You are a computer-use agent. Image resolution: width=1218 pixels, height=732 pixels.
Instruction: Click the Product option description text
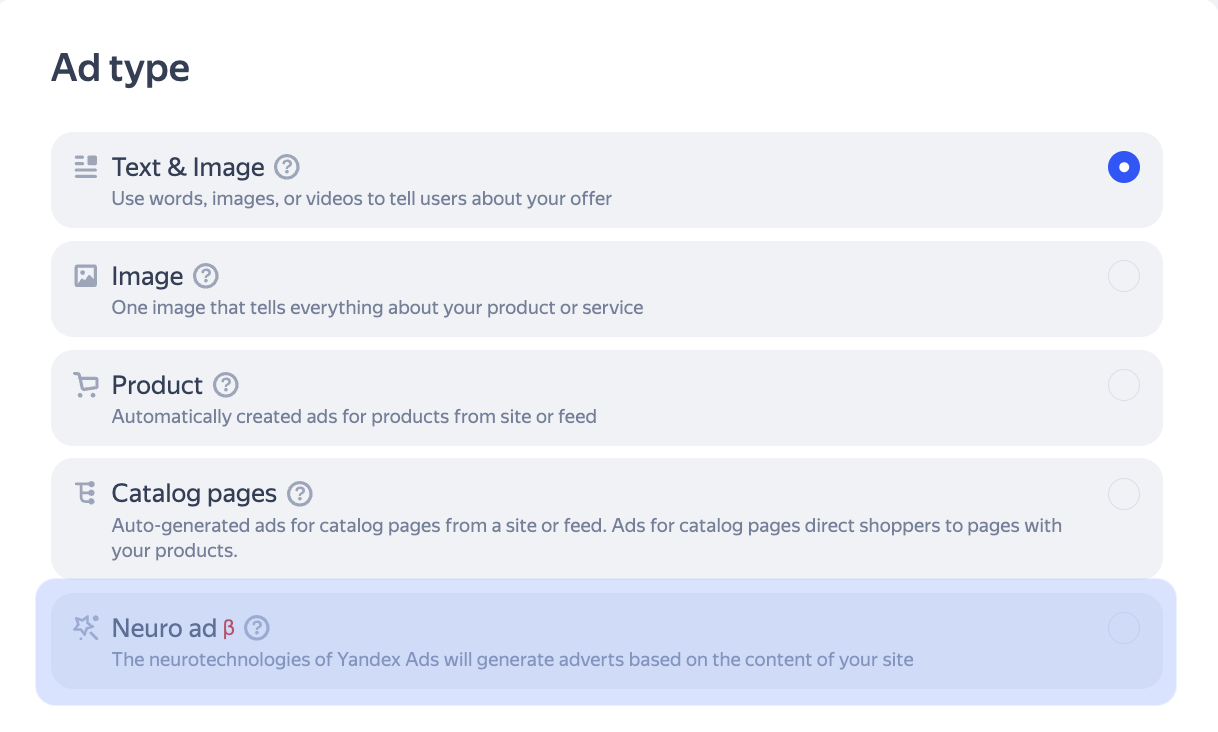coord(354,416)
